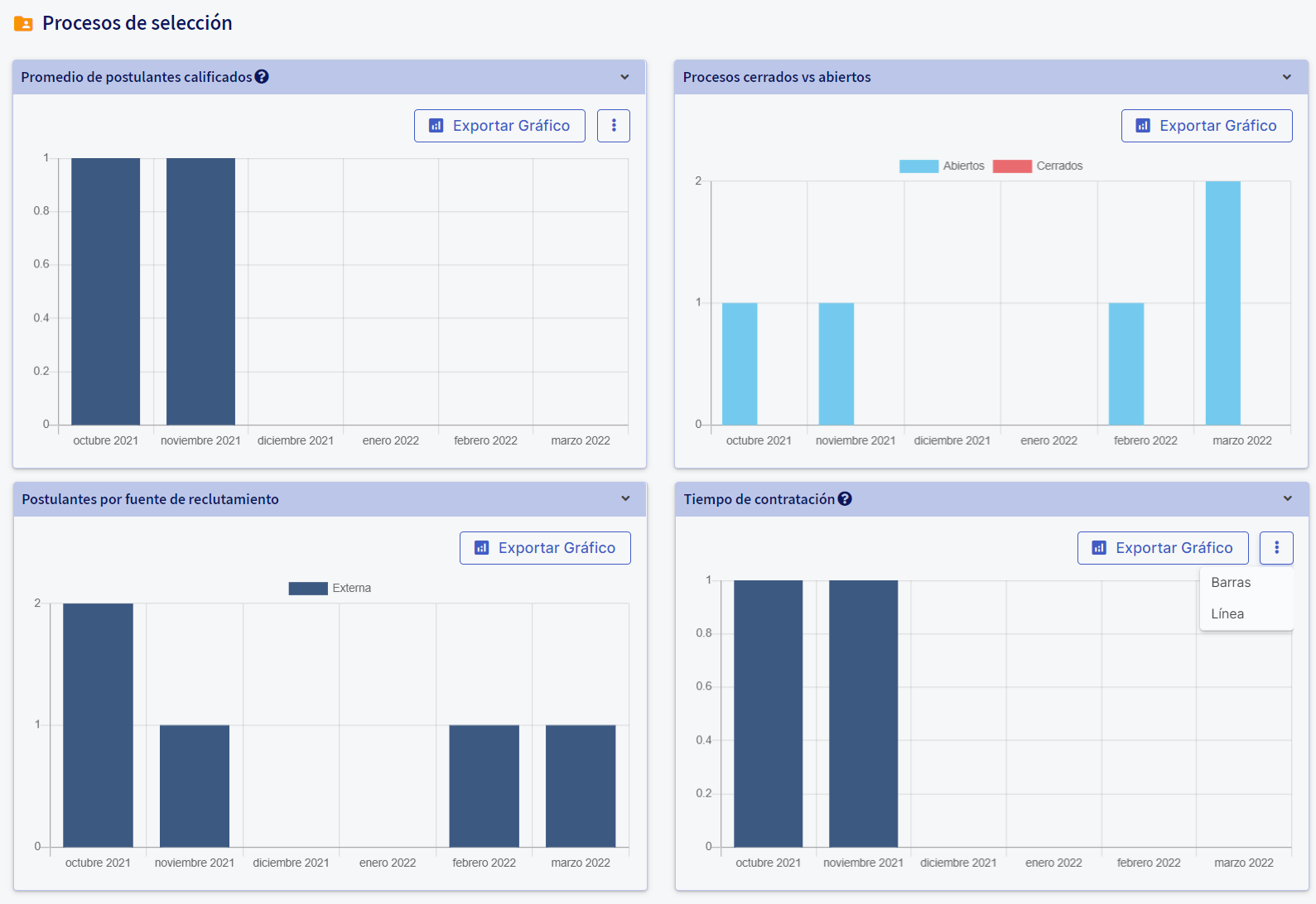
Task: Choose Línea from the chart type menu
Action: point(1227,614)
